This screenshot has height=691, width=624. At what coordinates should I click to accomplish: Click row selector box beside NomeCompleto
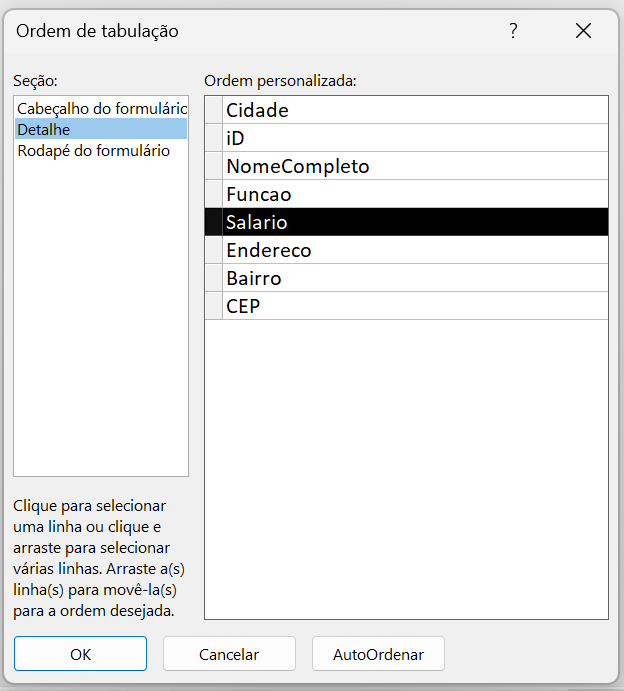point(213,166)
